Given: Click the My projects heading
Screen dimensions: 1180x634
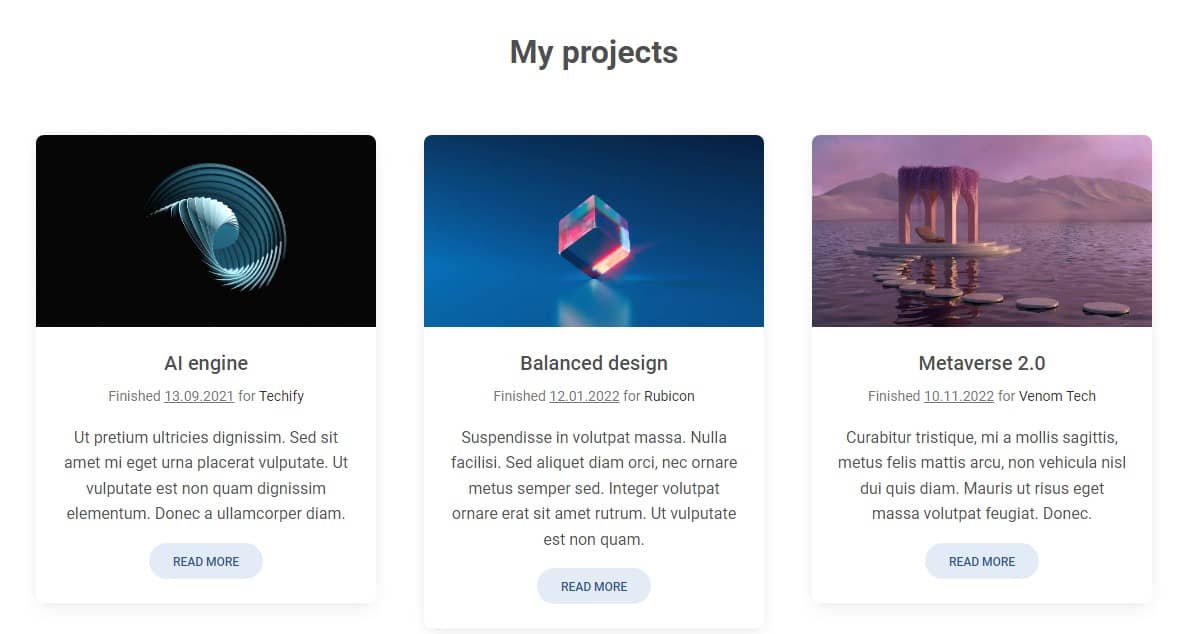Looking at the screenshot, I should 594,52.
